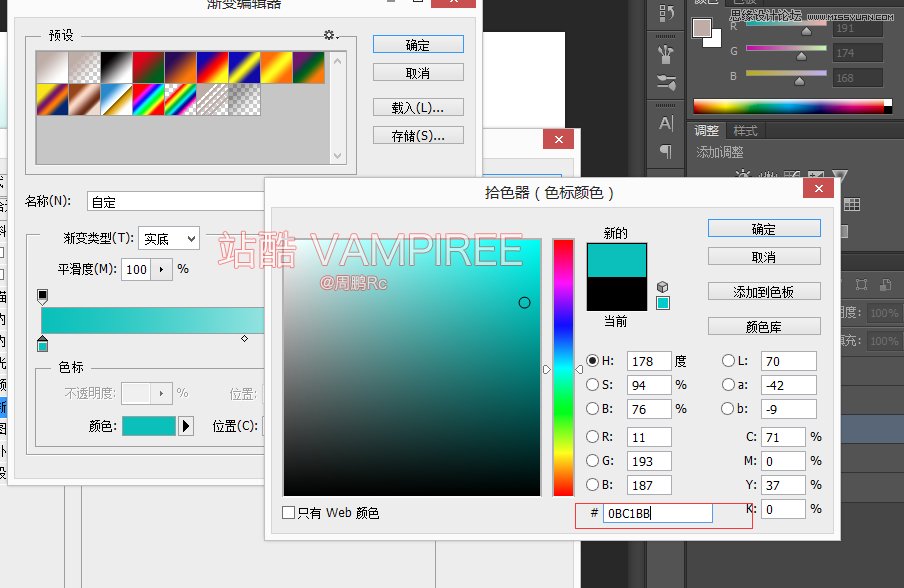Select the black opacity stop above the gradient bar
The width and height of the screenshot is (904, 588).
42,296
